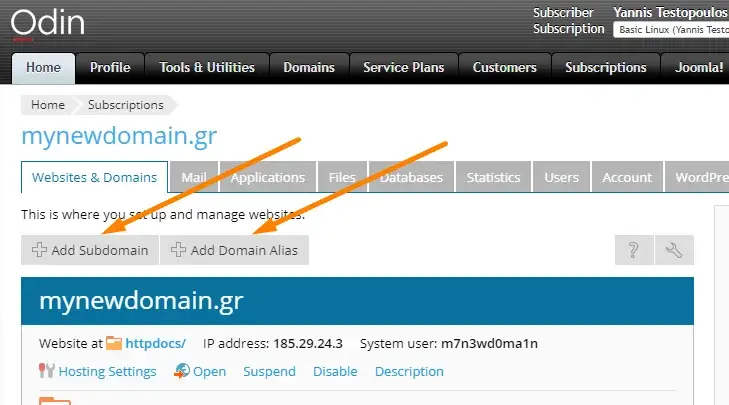Click the Description link
Viewport: 729px width, 405px height.
tap(410, 372)
